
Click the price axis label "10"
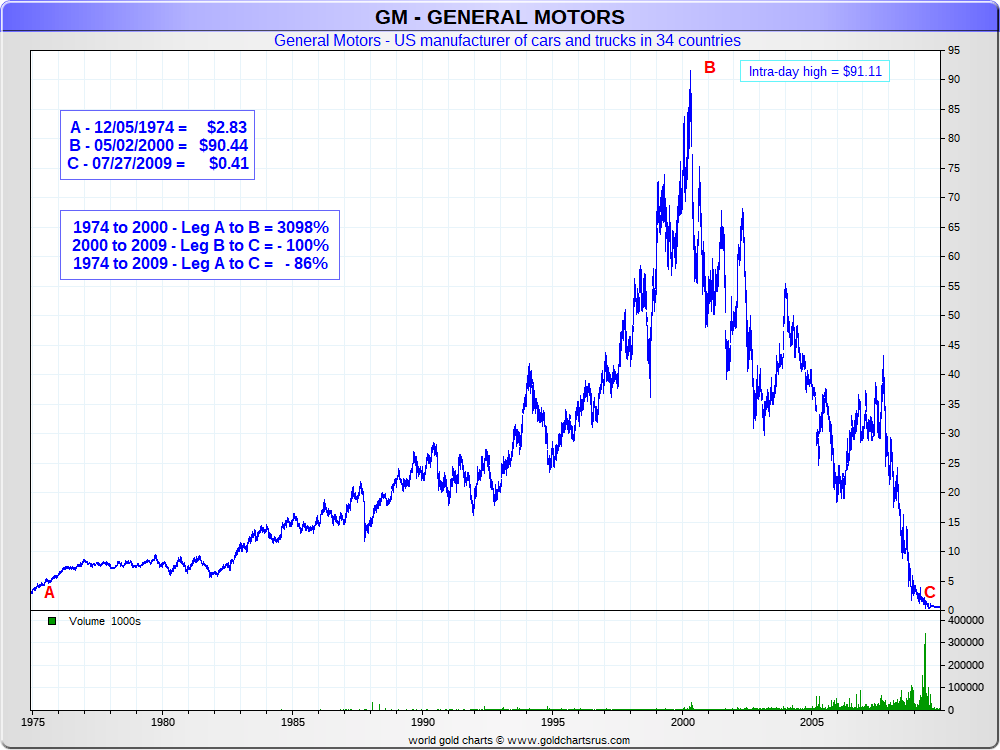click(x=954, y=552)
